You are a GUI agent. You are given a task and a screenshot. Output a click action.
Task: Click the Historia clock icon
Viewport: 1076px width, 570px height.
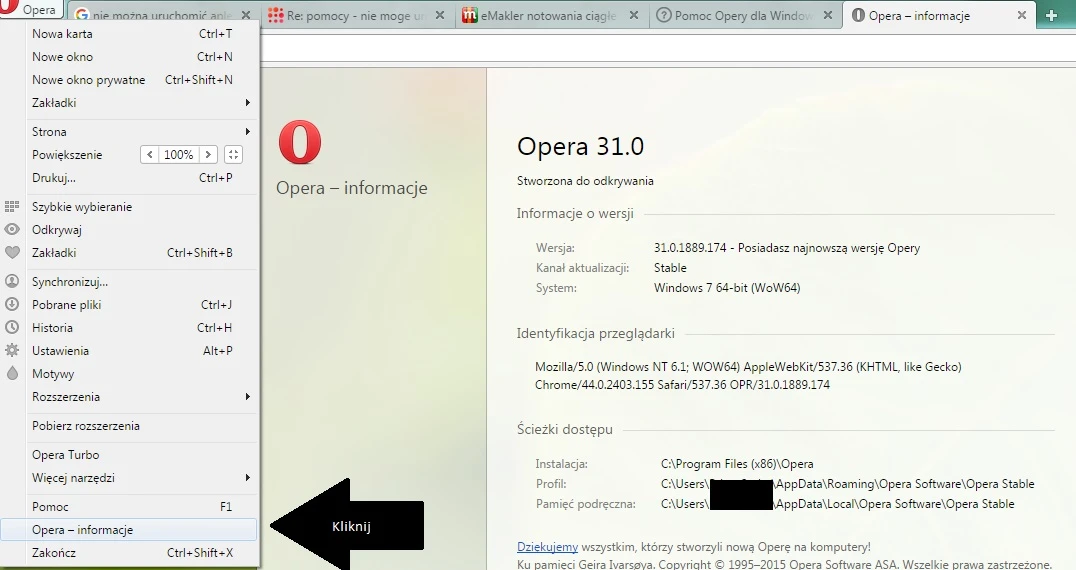coord(12,328)
